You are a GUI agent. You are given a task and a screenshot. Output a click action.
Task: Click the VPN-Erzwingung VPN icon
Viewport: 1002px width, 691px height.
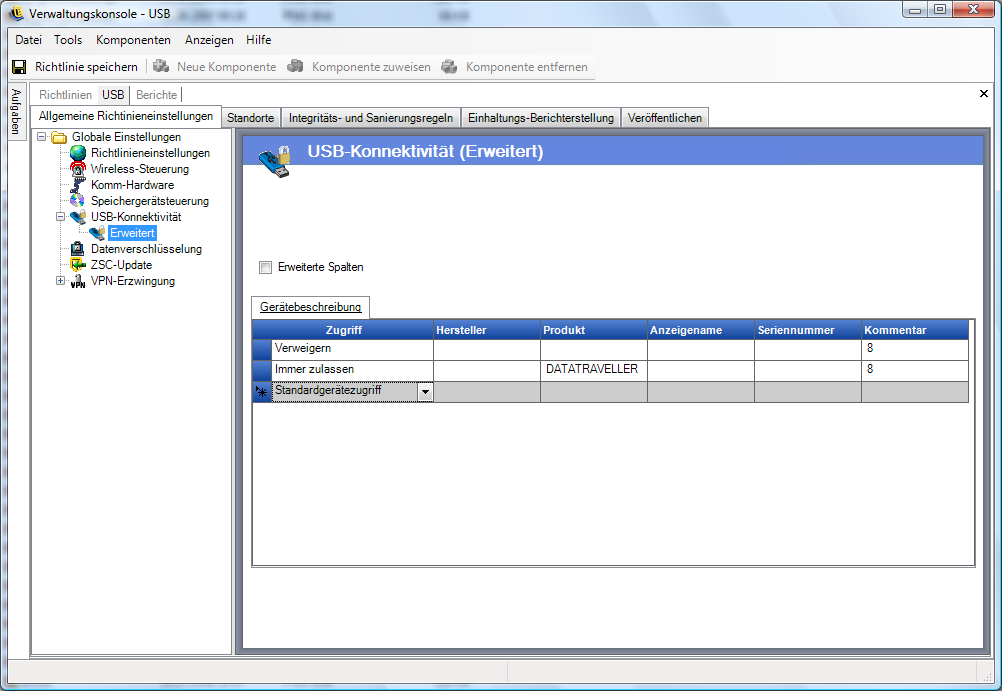pos(78,281)
